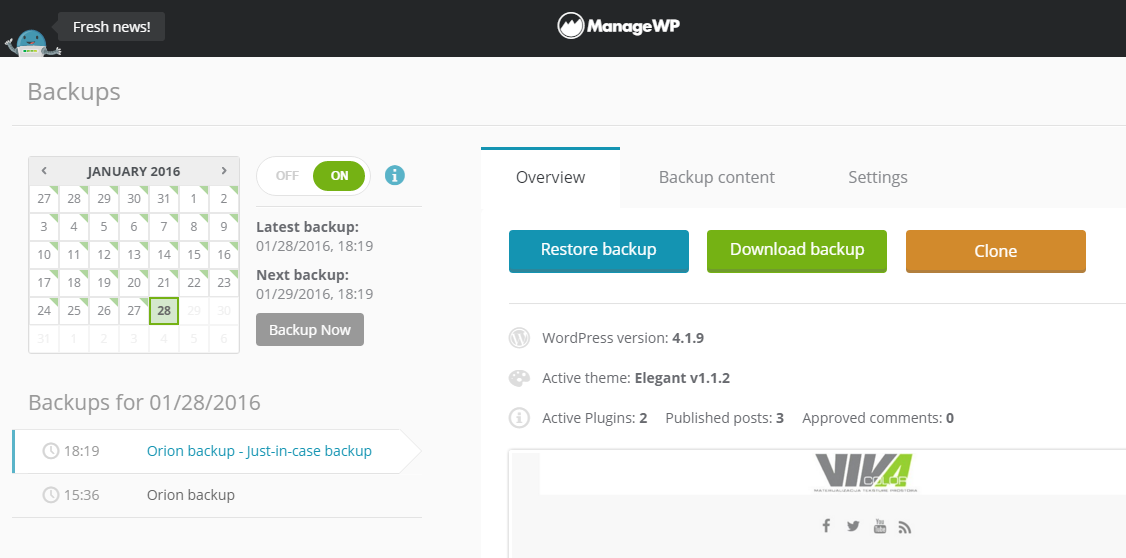The image size is (1126, 558).
Task: Select January 27 in the calendar
Action: coord(134,311)
